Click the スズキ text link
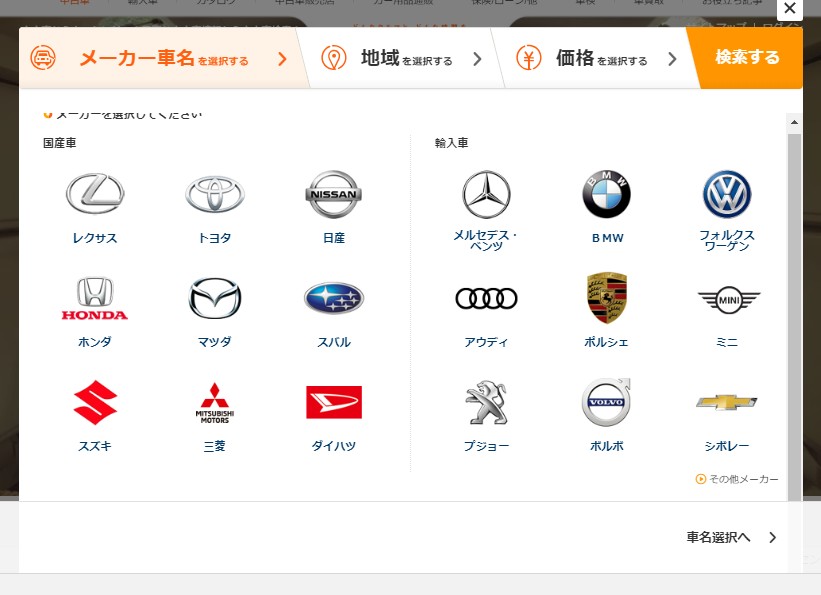 coord(95,446)
